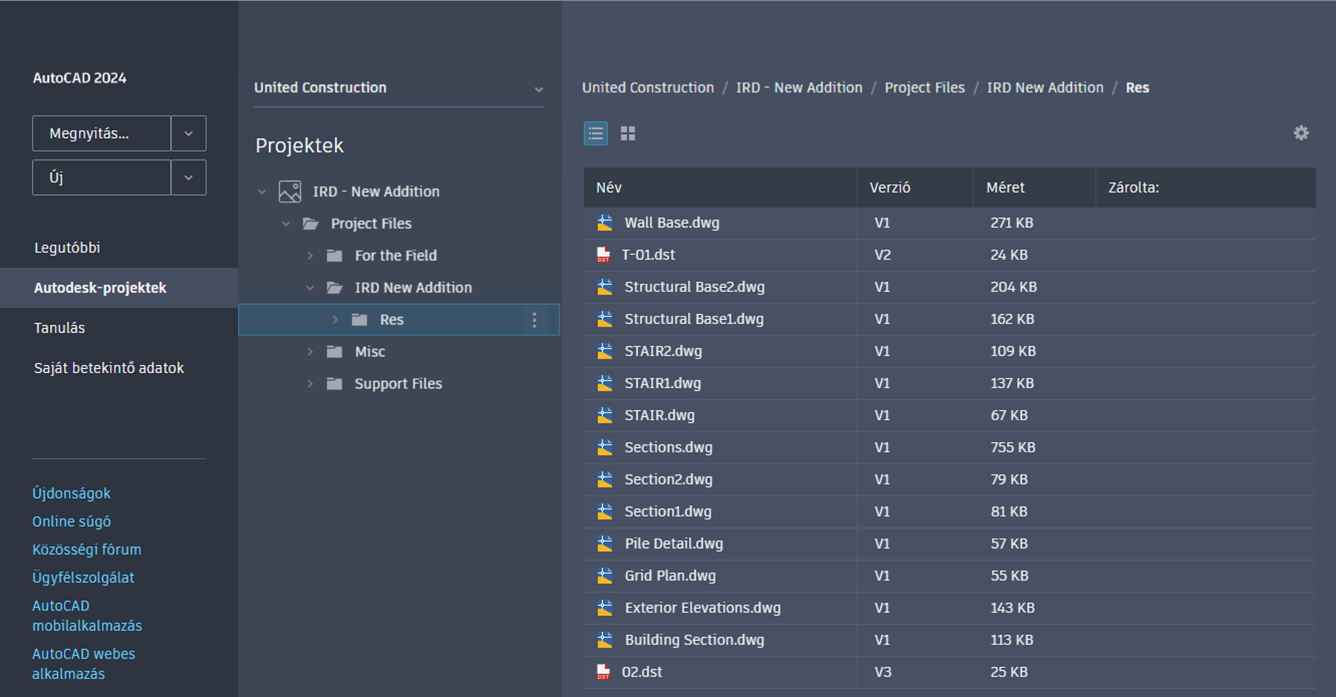Click the Section1.dwg file icon
The image size is (1336, 697).
tap(605, 511)
